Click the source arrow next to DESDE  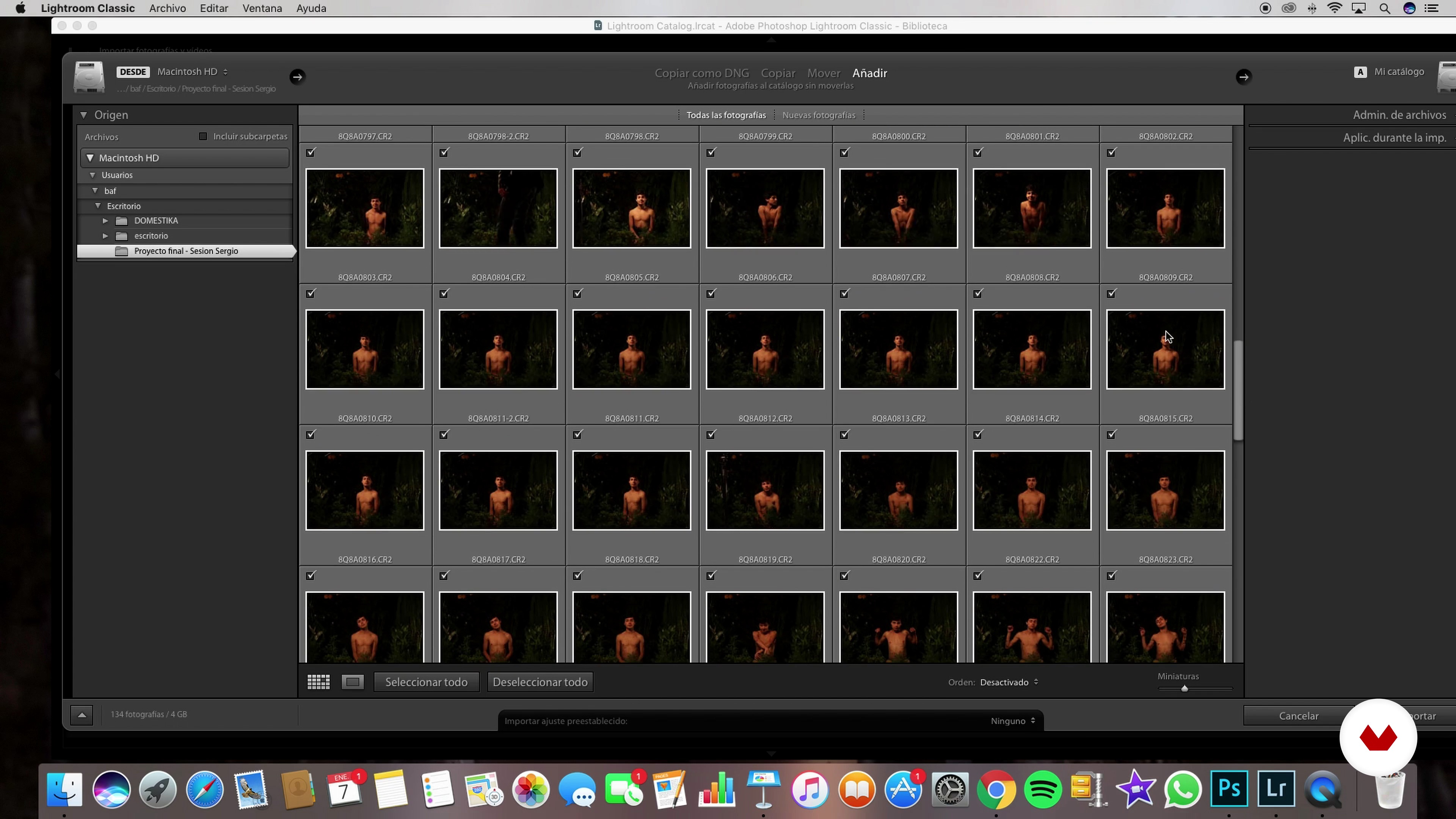(297, 77)
